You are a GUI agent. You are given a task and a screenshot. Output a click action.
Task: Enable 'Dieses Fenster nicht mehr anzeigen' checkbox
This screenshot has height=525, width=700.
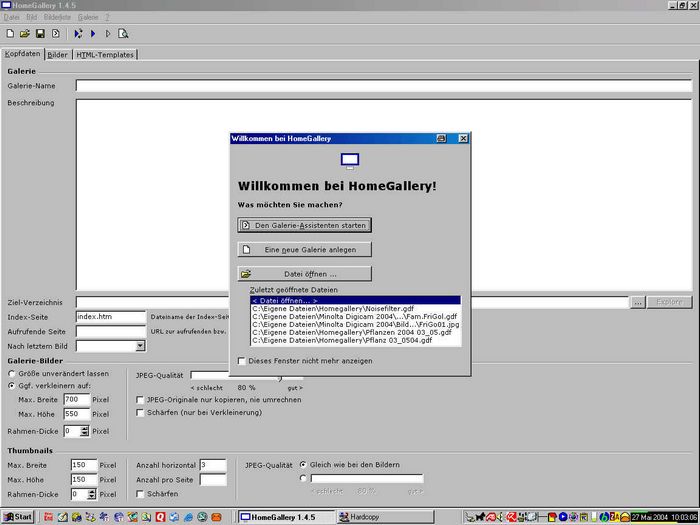coord(242,361)
